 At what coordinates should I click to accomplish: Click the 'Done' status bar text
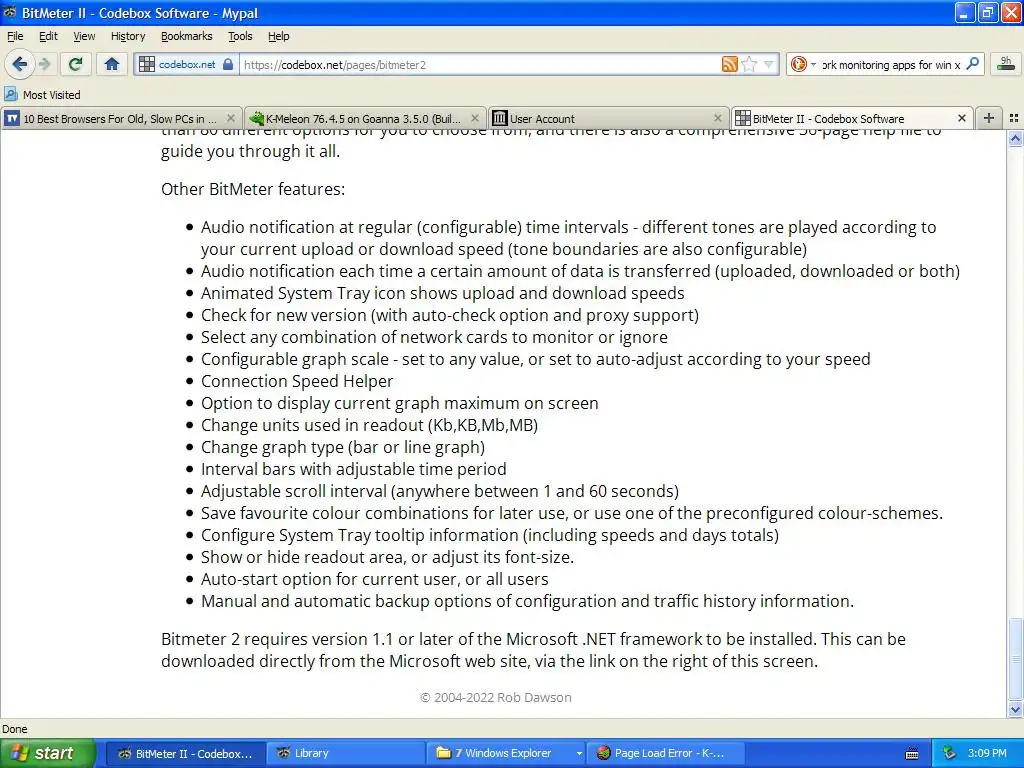pyautogui.click(x=15, y=729)
